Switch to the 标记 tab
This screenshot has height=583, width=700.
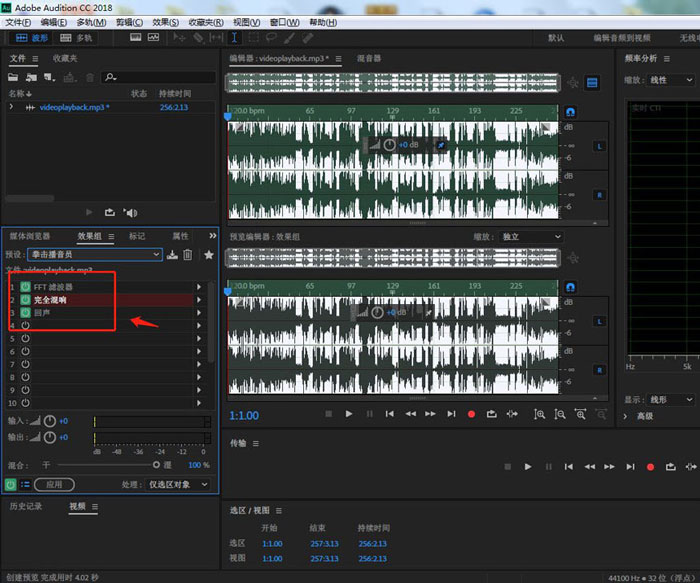(x=137, y=236)
